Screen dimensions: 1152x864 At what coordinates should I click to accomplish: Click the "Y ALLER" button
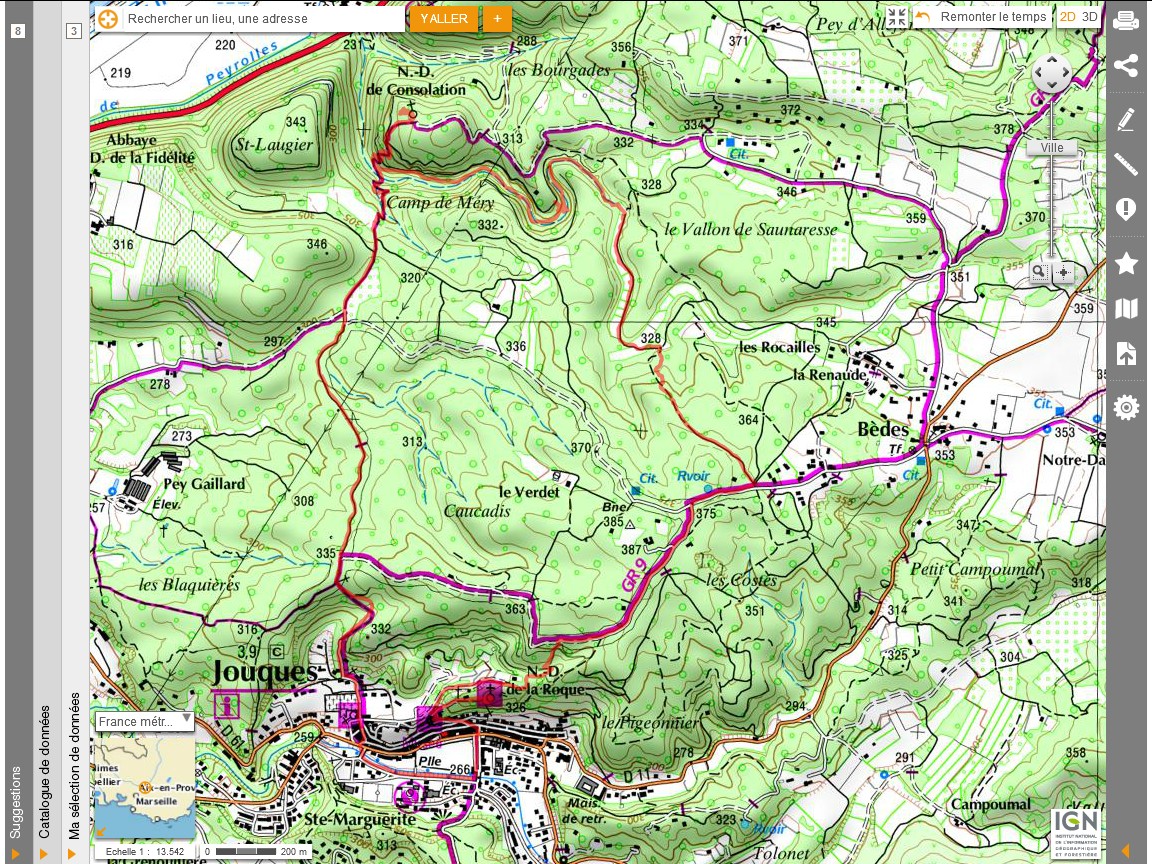444,19
